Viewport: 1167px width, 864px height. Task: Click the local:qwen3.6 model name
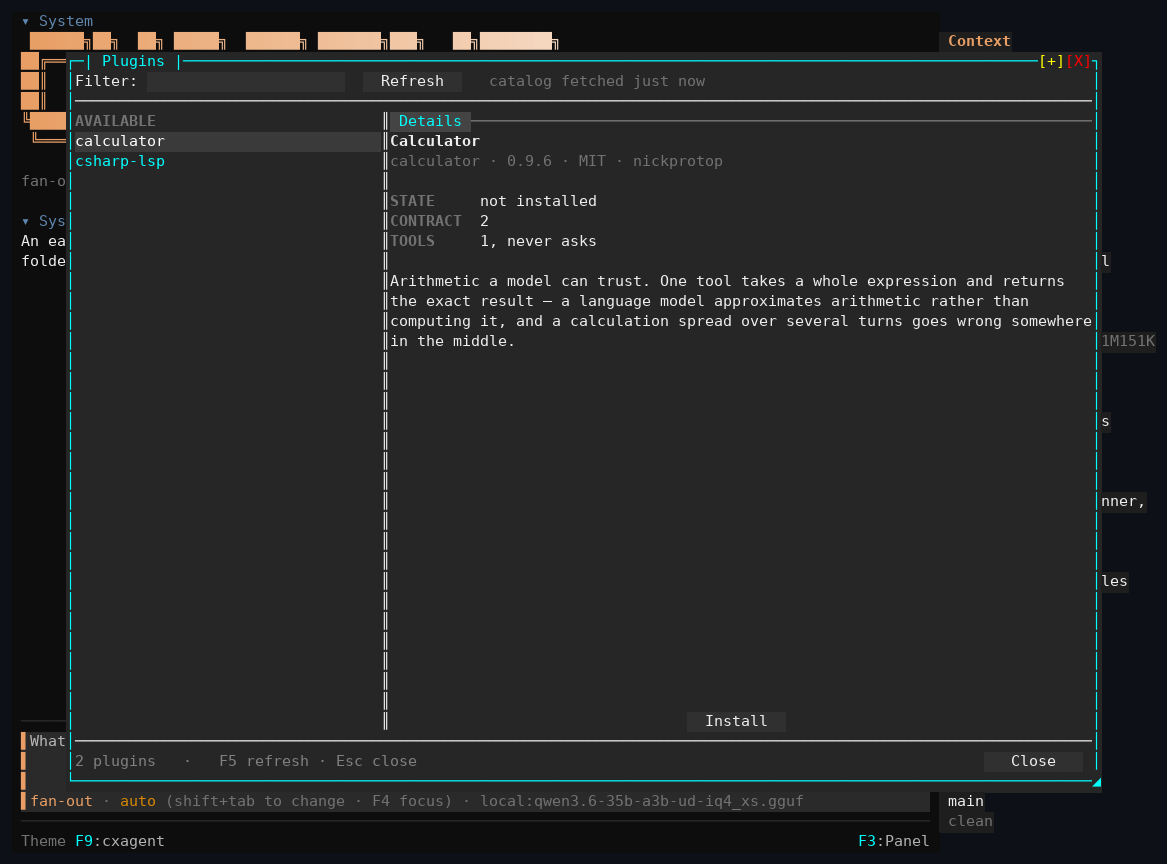pyautogui.click(x=642, y=801)
